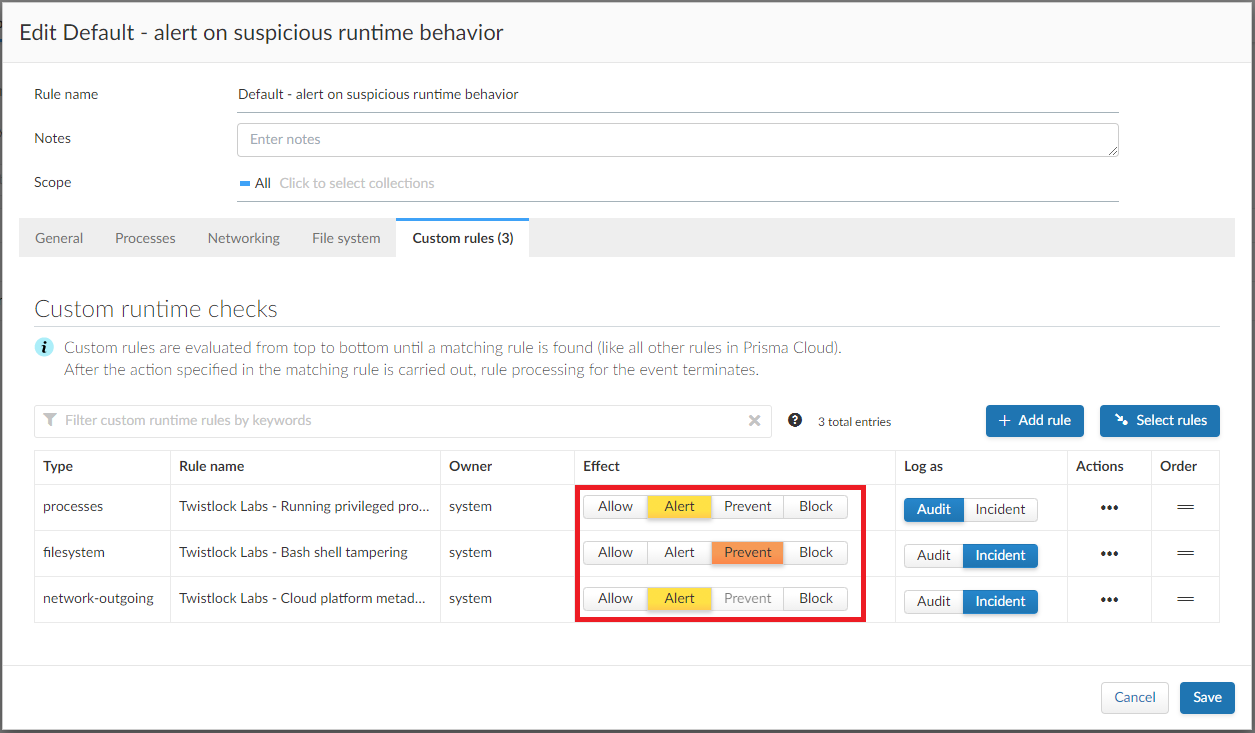This screenshot has height=733, width=1255.
Task: Log filesystem rule as Audit
Action: [x=934, y=556]
